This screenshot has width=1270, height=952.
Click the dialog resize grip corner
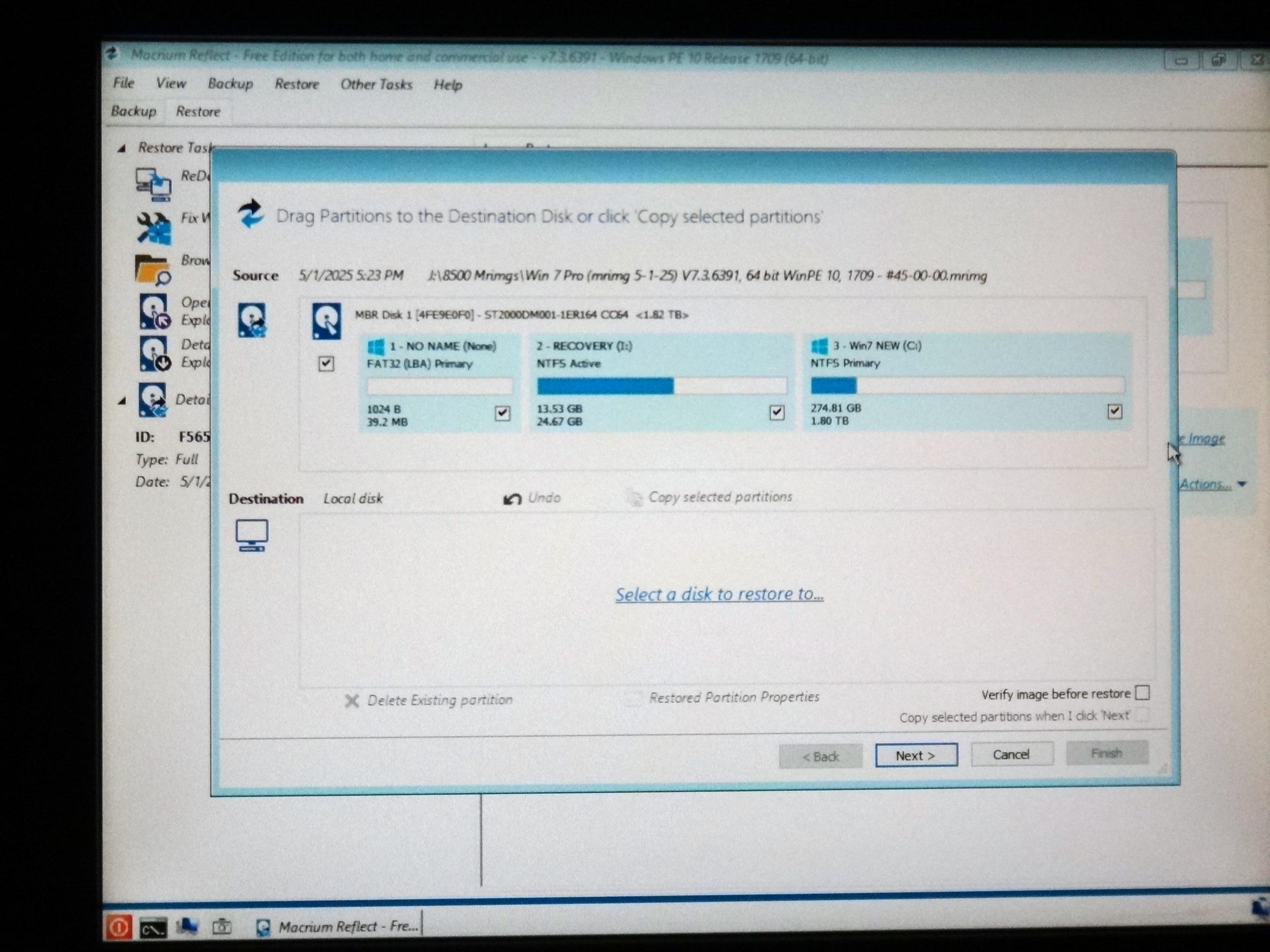point(1163,768)
